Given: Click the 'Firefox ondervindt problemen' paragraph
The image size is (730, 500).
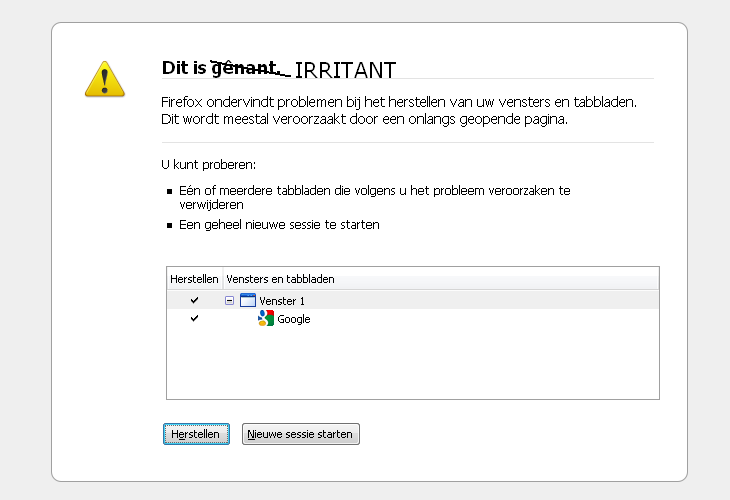Looking at the screenshot, I should pyautogui.click(x=399, y=110).
